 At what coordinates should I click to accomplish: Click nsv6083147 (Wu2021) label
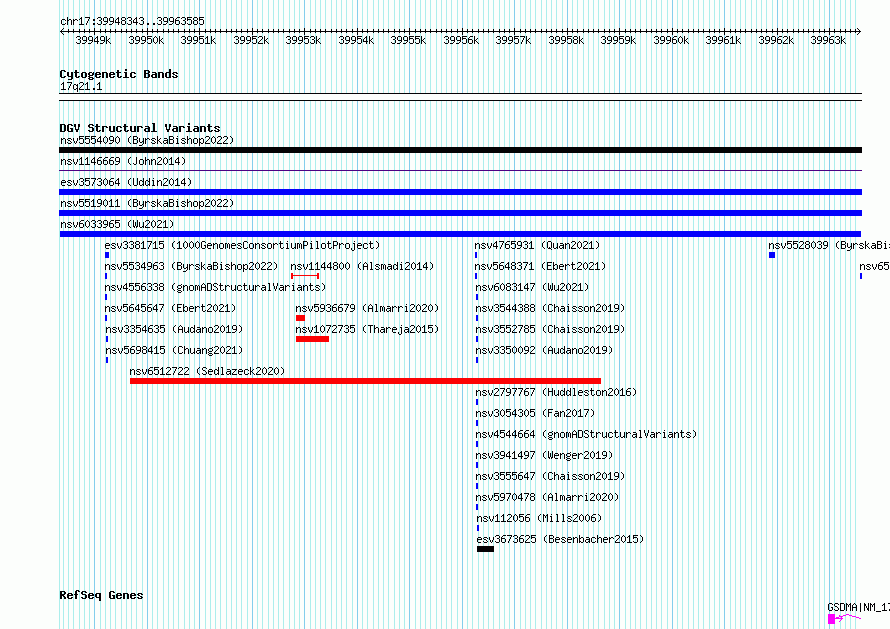coord(532,287)
